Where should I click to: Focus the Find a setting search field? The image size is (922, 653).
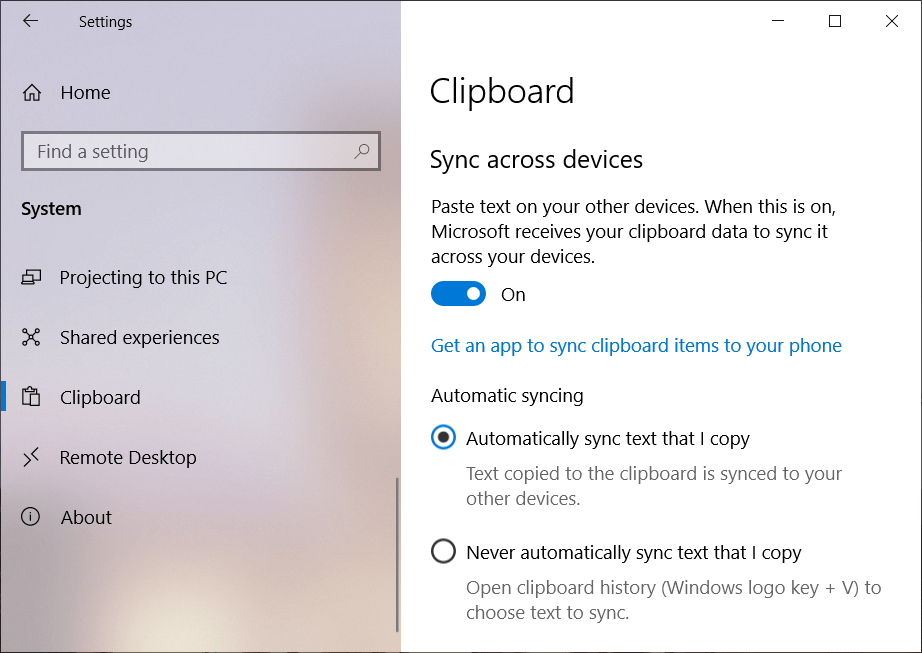[190, 152]
